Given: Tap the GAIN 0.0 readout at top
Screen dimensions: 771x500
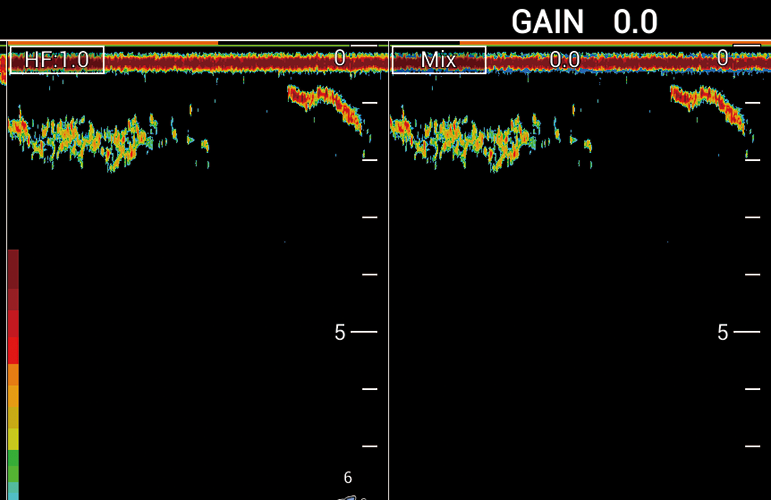Looking at the screenshot, I should point(584,21).
